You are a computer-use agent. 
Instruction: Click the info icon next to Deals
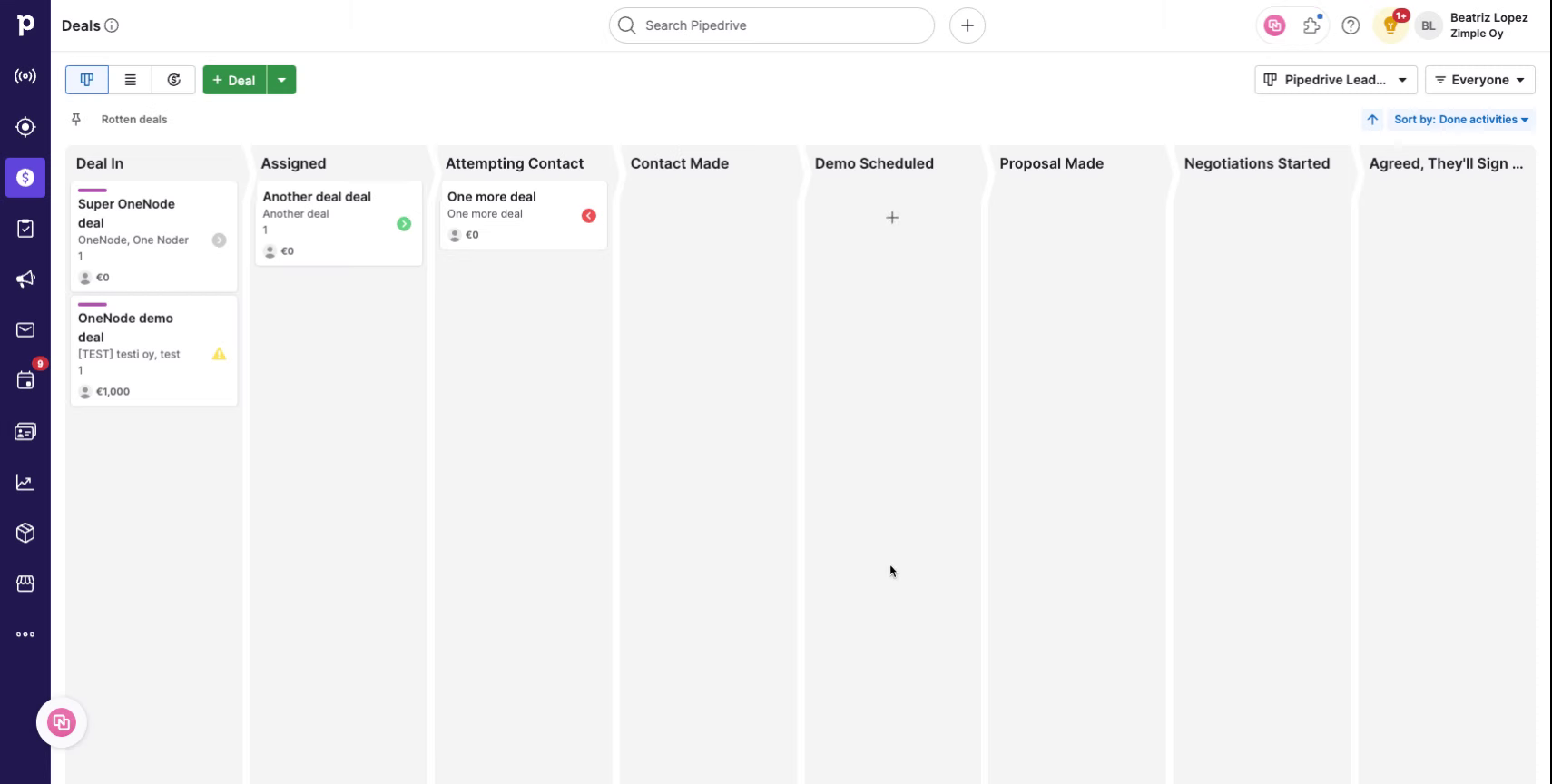pos(112,25)
